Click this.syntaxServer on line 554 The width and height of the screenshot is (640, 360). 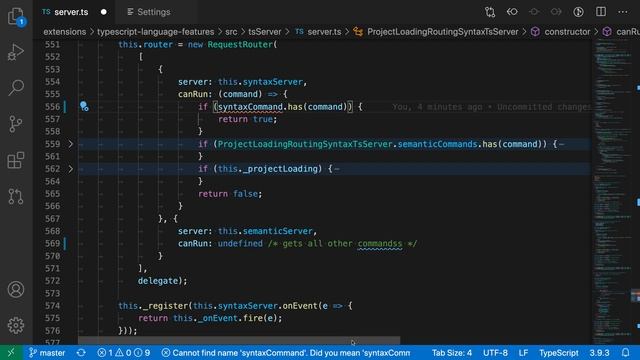[260, 82]
